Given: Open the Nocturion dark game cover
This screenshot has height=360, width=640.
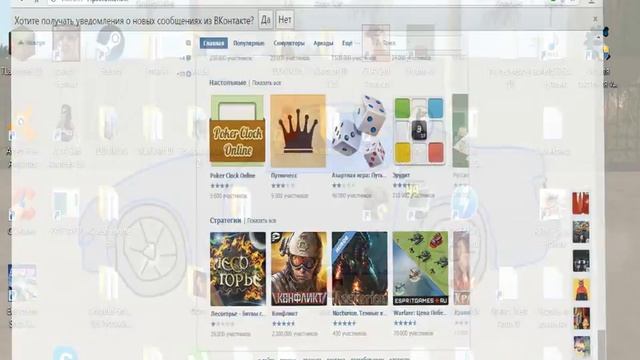Looking at the screenshot, I should tap(360, 269).
